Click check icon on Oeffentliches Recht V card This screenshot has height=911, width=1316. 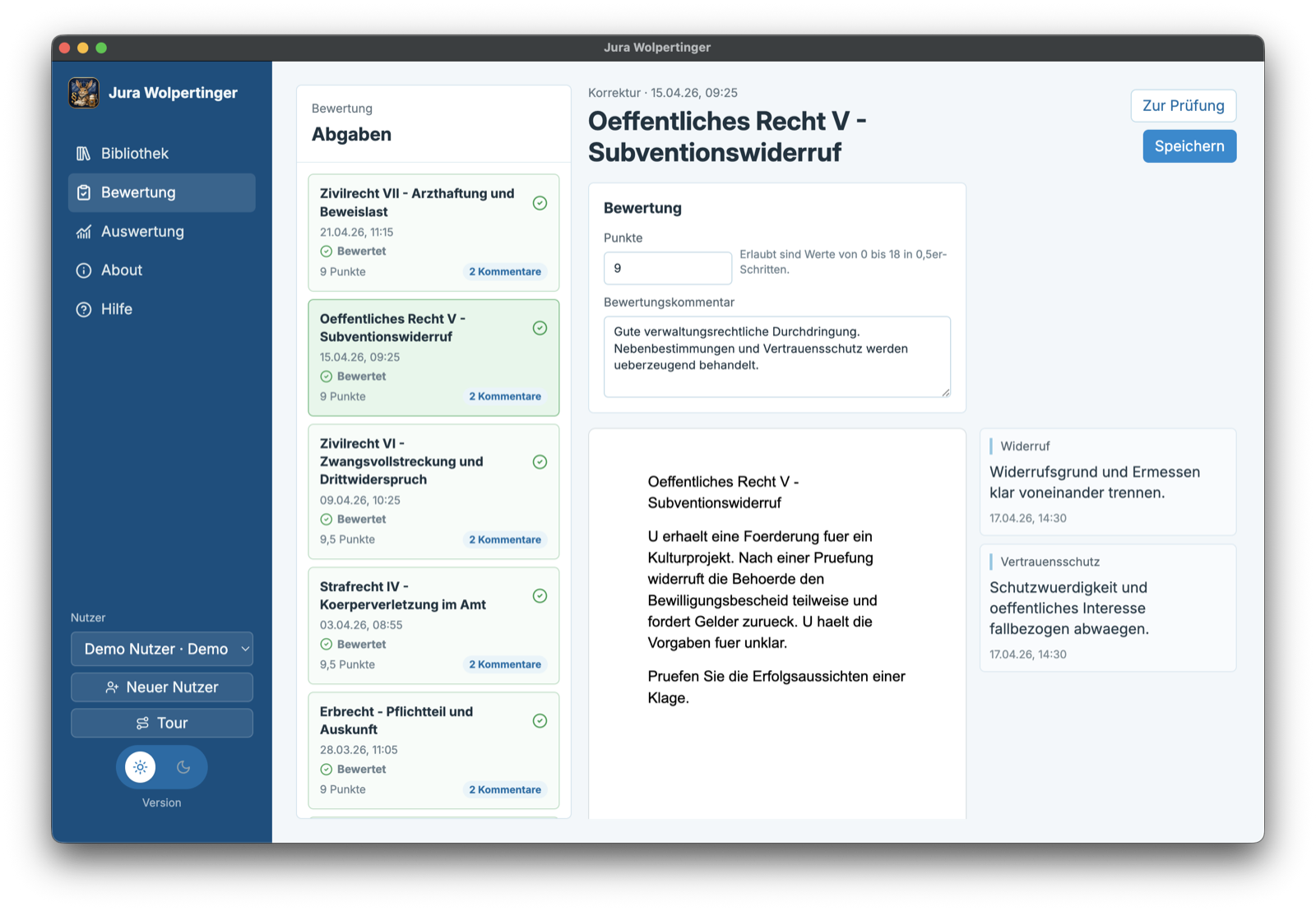(x=540, y=328)
